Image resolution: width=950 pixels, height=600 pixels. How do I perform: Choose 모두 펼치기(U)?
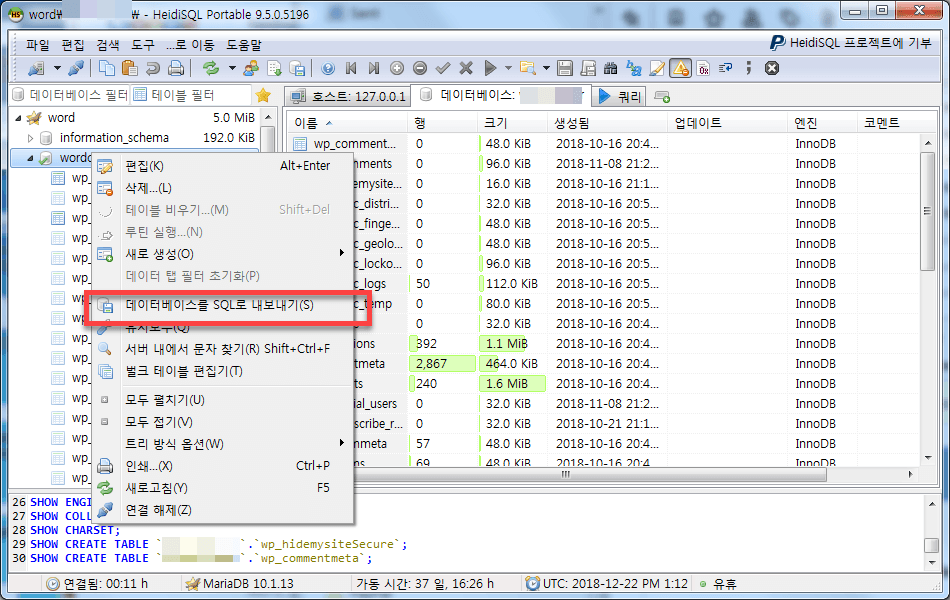pyautogui.click(x=222, y=400)
